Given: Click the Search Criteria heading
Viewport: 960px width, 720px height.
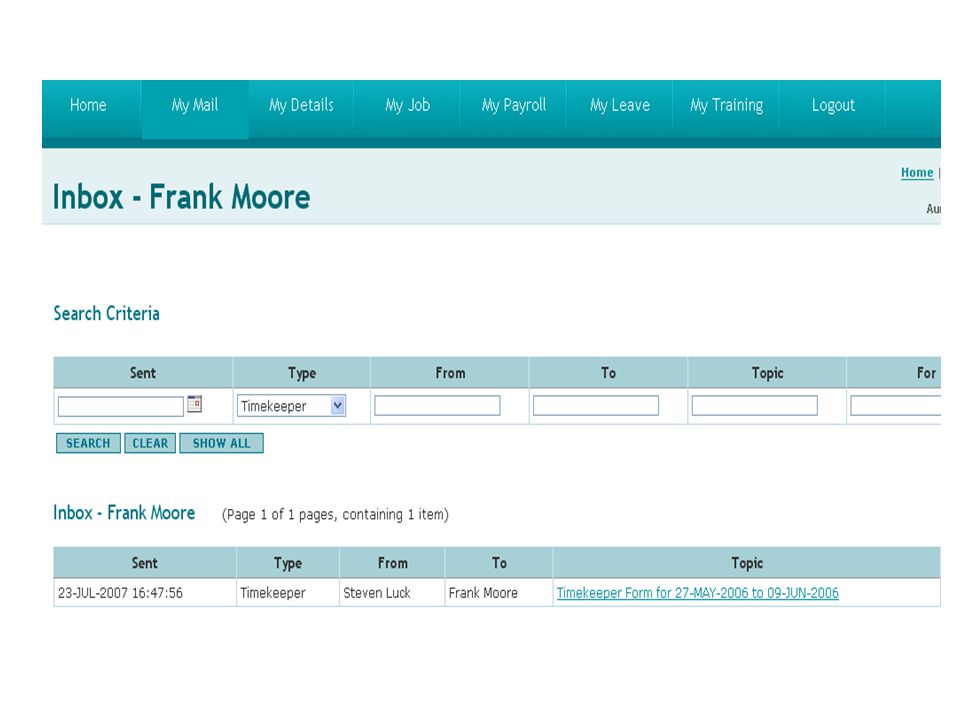Looking at the screenshot, I should tap(107, 313).
